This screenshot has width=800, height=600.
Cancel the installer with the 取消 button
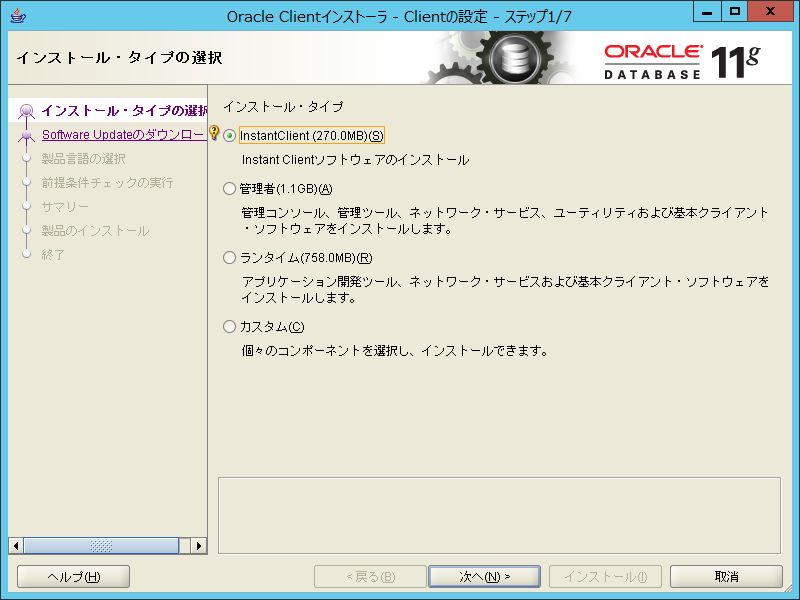click(726, 577)
